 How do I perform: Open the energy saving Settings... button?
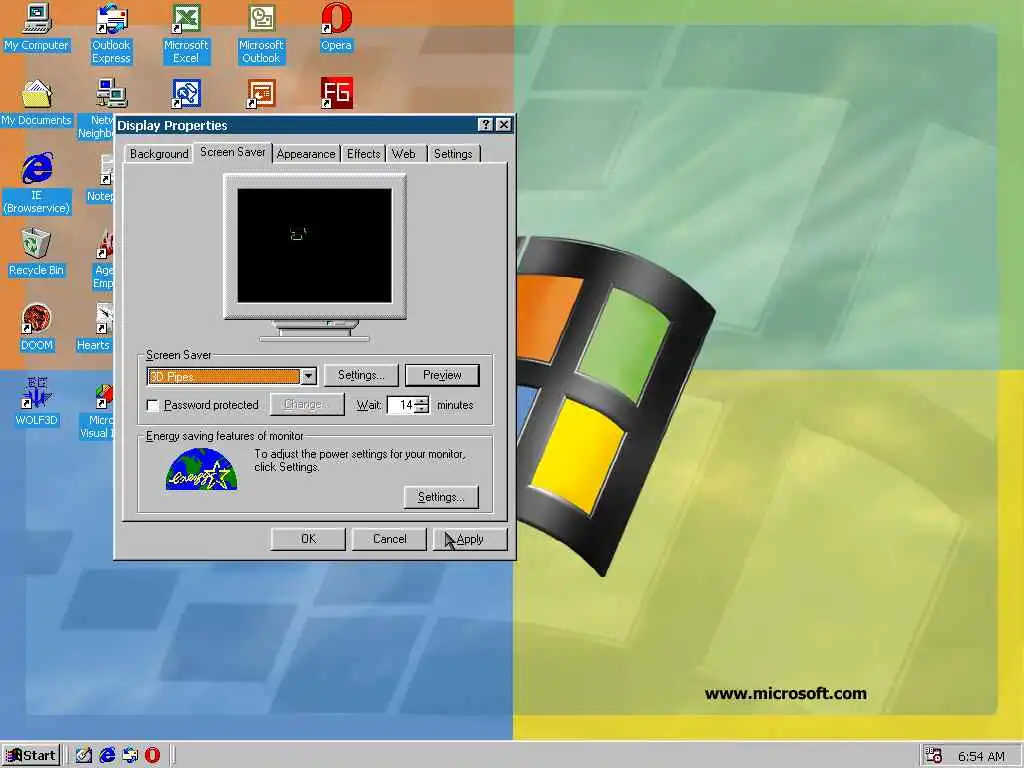tap(441, 498)
